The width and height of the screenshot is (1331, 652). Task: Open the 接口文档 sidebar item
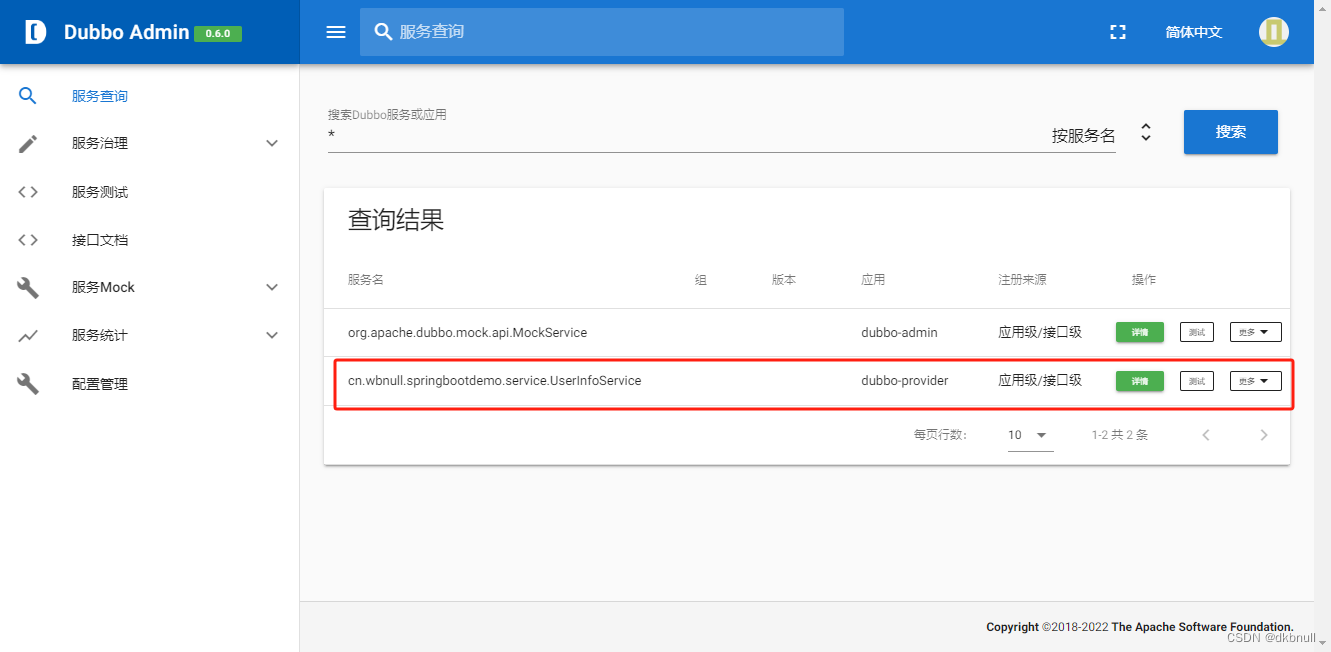(150, 240)
